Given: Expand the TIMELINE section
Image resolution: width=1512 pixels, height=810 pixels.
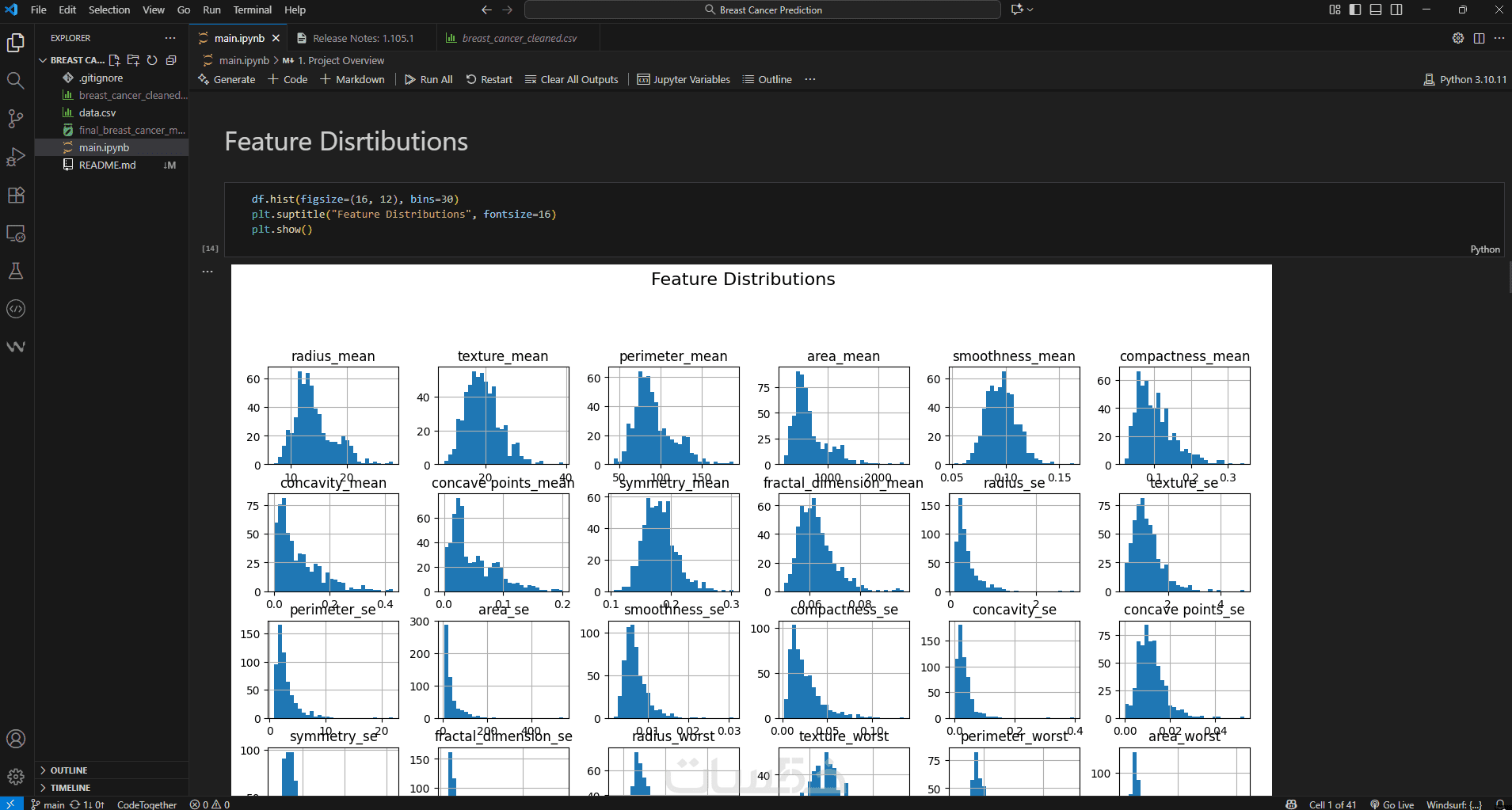Looking at the screenshot, I should click(112, 788).
